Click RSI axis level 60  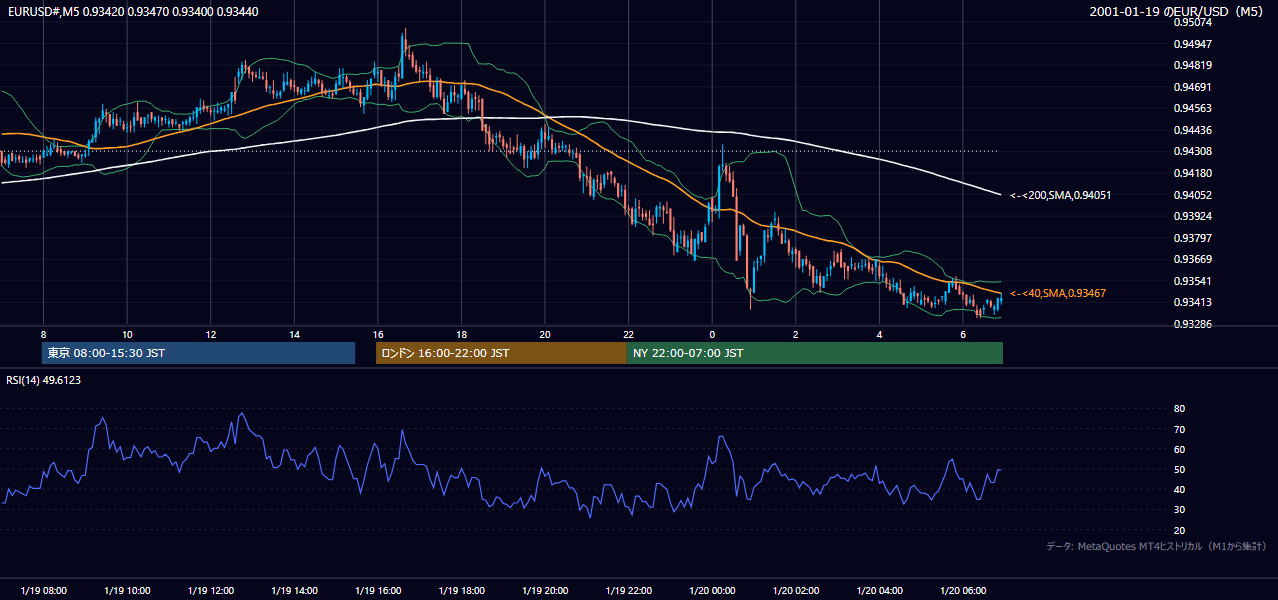pos(1180,449)
